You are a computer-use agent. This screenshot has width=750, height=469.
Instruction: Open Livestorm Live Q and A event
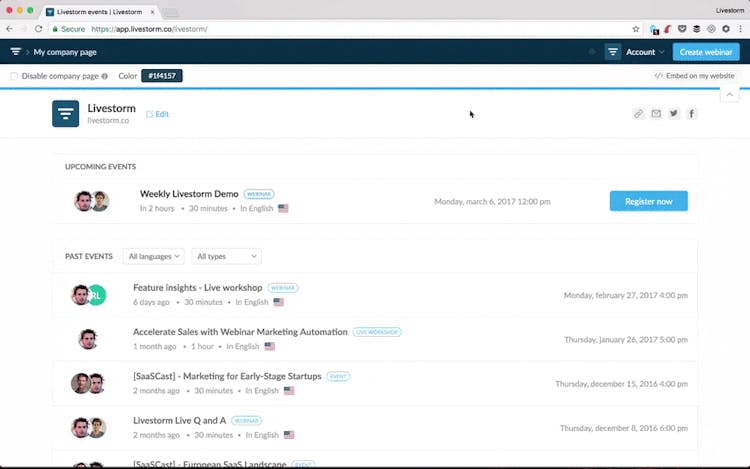[179, 420]
